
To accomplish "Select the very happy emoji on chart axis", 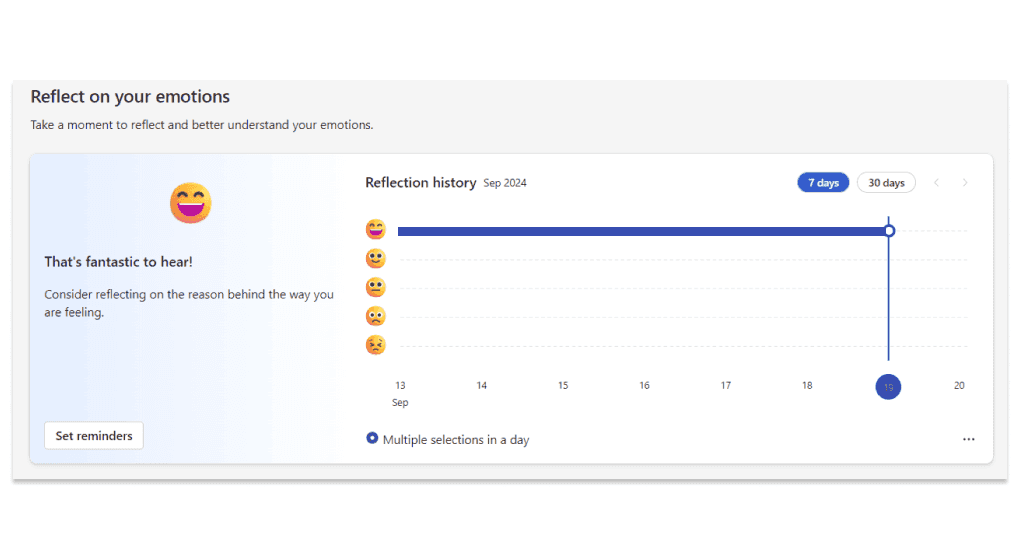I will (376, 229).
